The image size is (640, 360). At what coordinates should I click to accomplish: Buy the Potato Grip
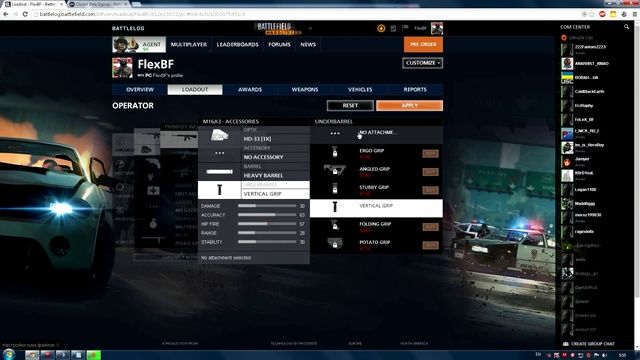tap(430, 245)
